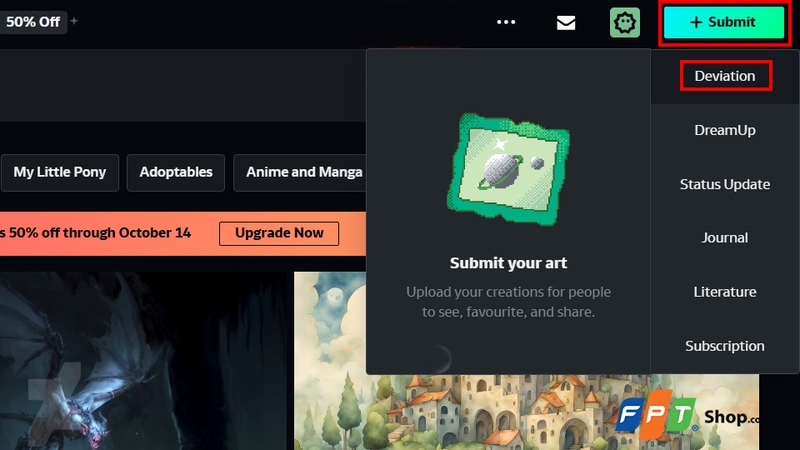Open the My Little Pony topic tag
Viewport: 800px width, 450px height.
[60, 172]
